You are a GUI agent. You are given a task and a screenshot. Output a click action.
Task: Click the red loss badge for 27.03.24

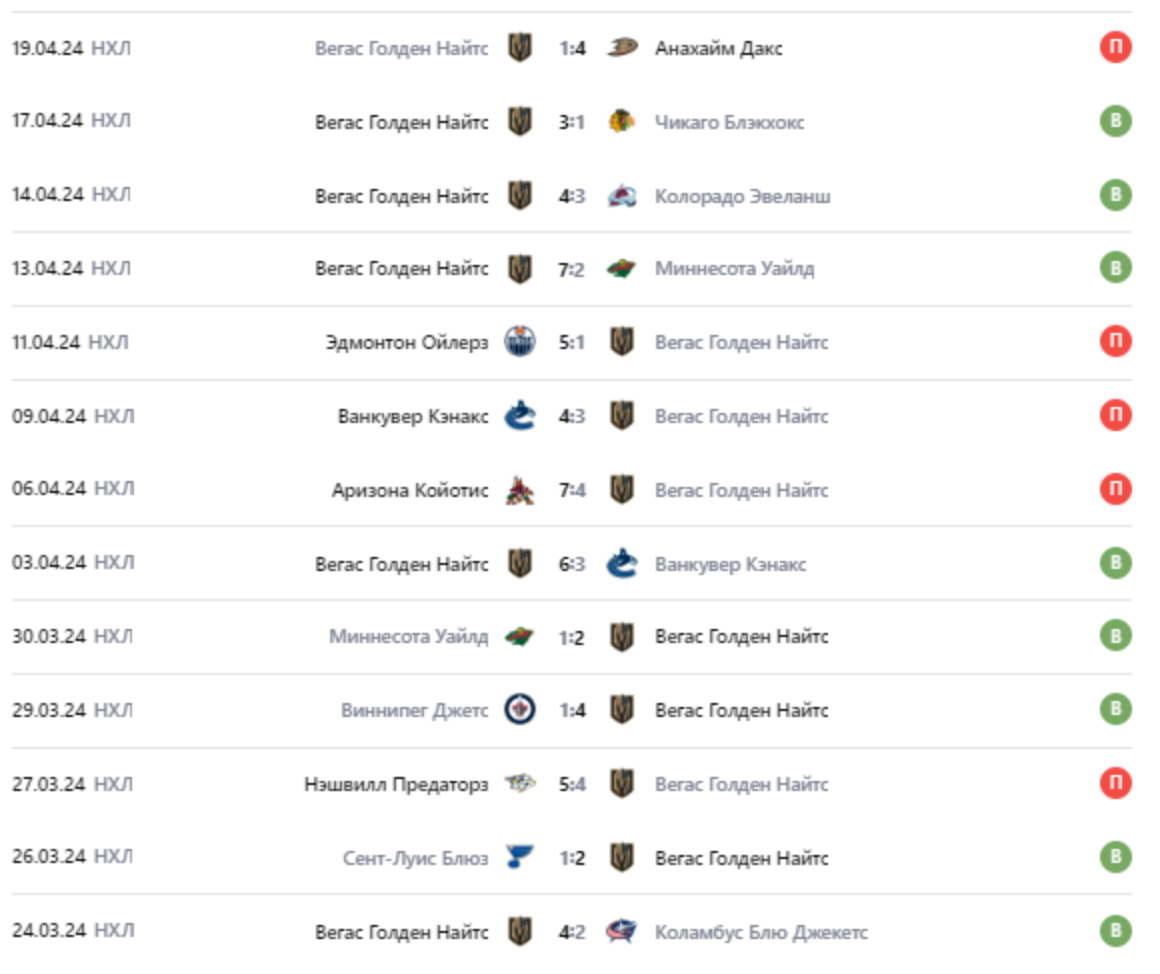pos(1116,784)
